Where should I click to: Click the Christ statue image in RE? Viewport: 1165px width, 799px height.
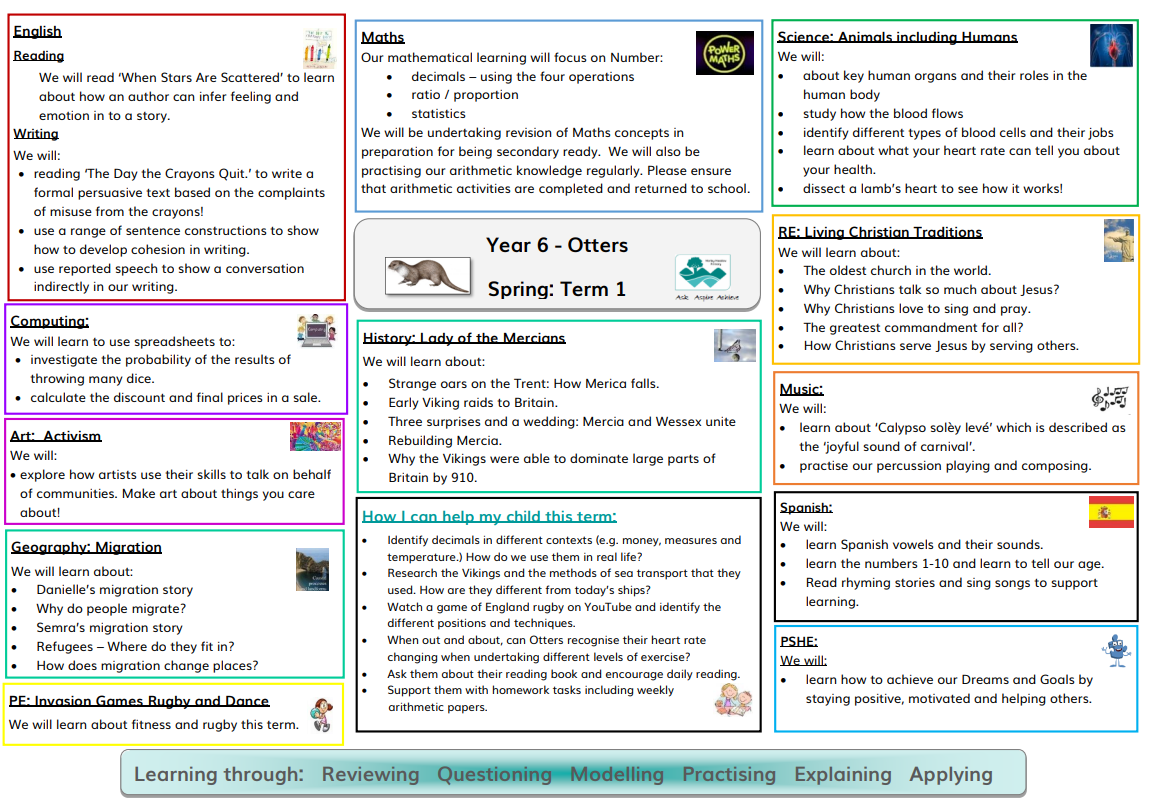pos(1118,241)
